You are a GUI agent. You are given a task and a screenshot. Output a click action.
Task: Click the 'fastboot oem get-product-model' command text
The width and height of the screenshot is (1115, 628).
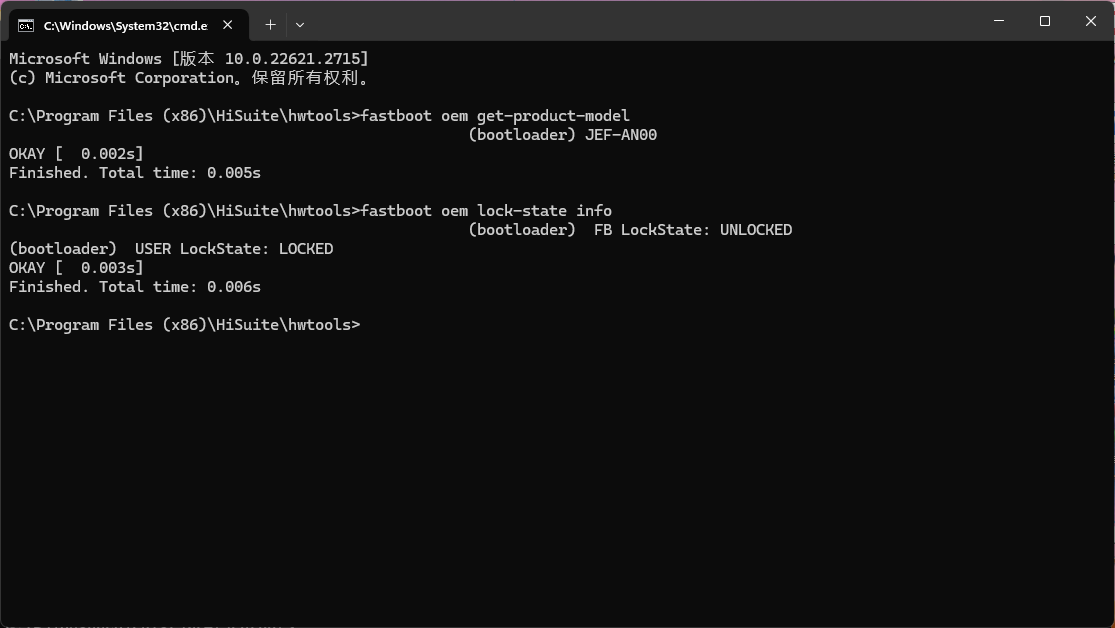click(x=495, y=116)
